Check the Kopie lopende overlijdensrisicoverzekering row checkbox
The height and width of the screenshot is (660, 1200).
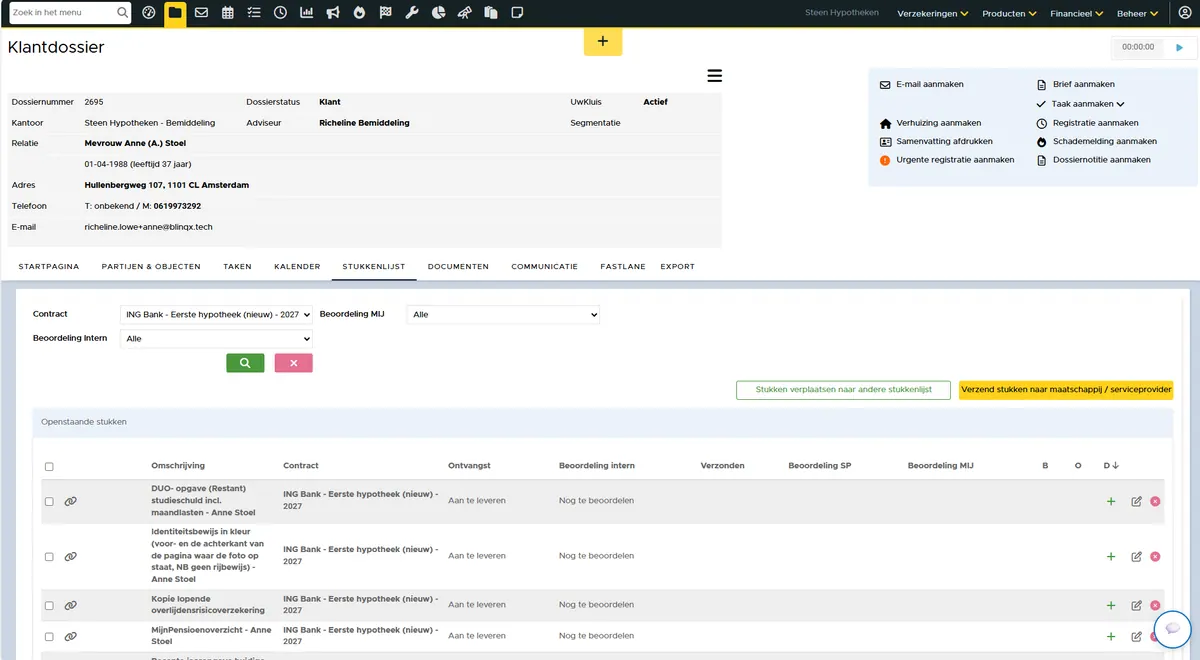pyautogui.click(x=49, y=605)
